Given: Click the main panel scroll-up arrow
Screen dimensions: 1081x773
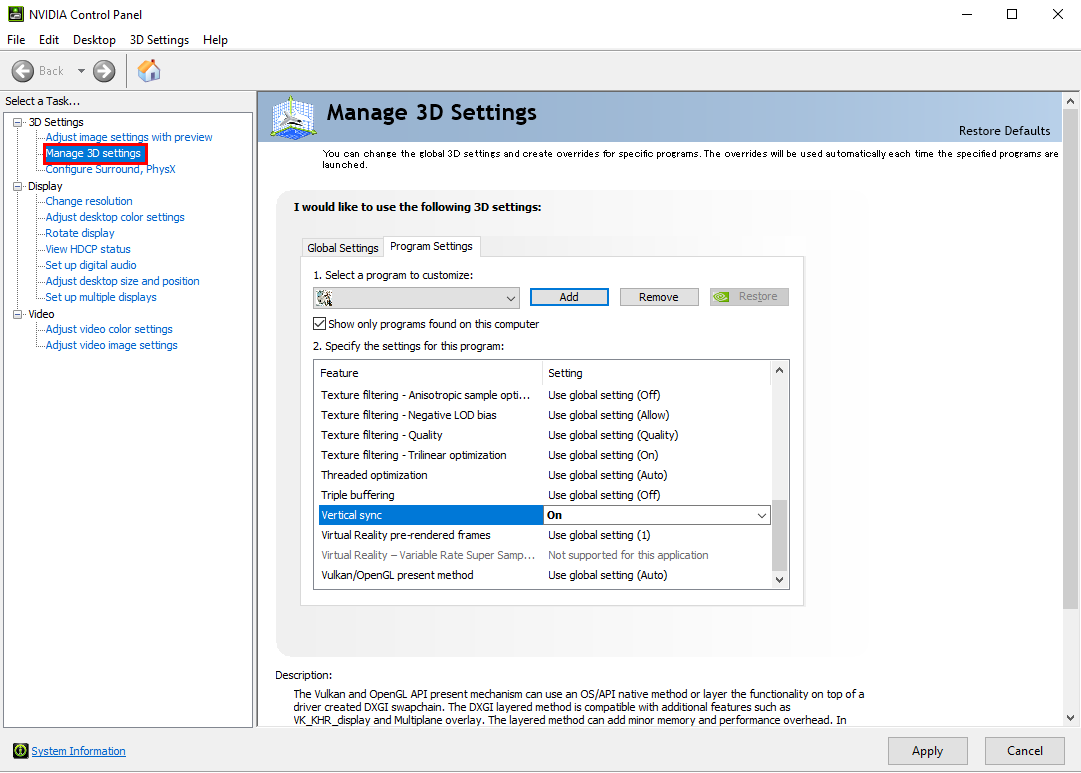Looking at the screenshot, I should click(1070, 101).
